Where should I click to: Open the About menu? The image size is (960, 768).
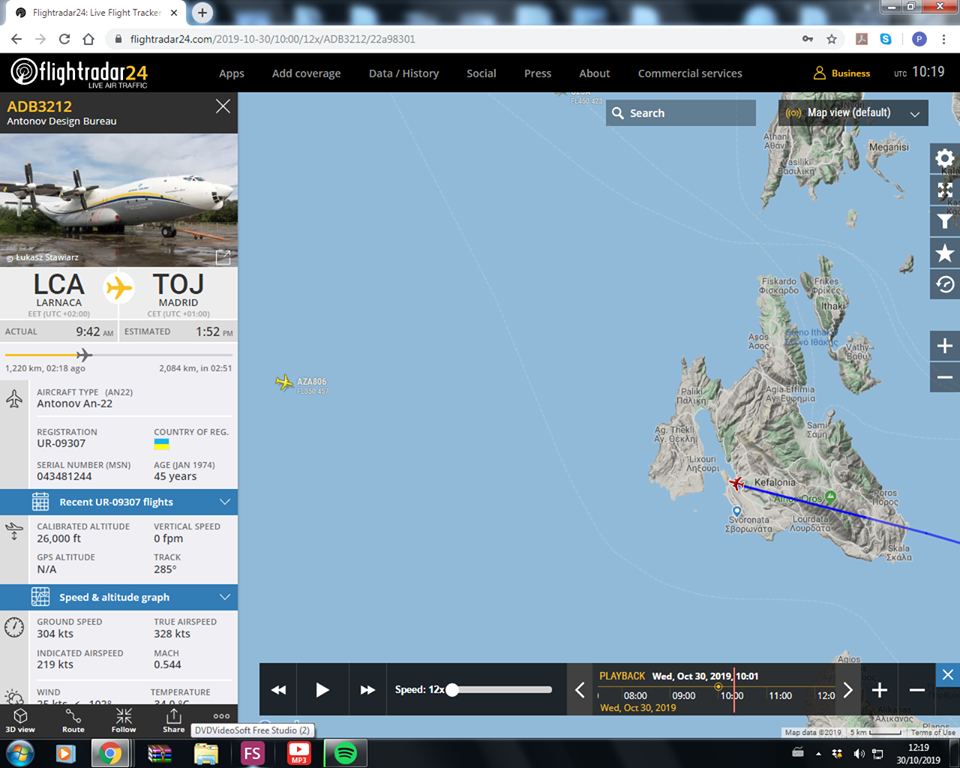pos(594,73)
